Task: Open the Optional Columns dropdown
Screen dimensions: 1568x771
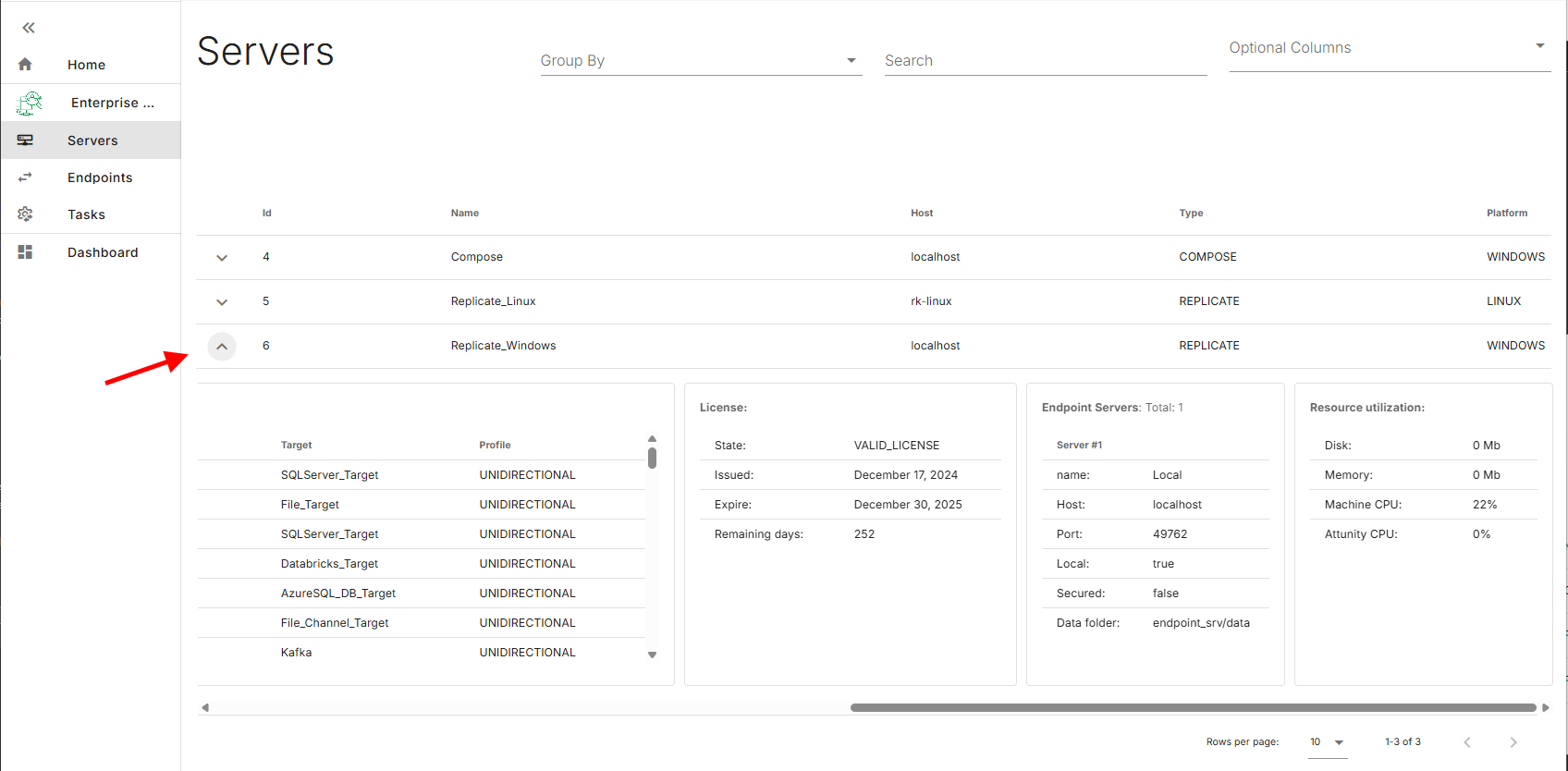Action: pos(1389,48)
